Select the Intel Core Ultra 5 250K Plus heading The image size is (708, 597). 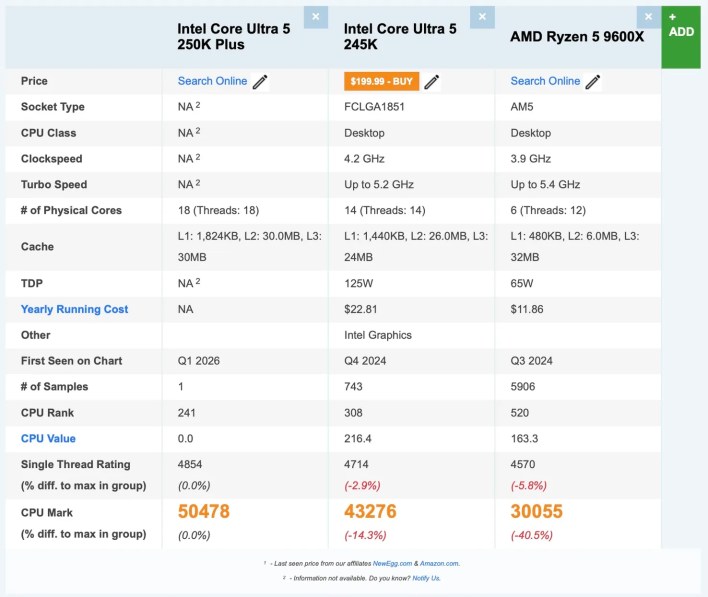coord(234,37)
